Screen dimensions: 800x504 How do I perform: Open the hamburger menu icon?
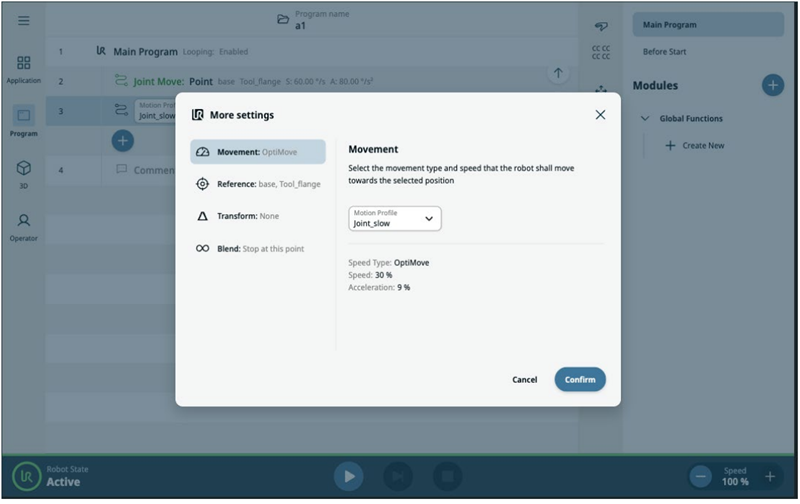coord(23,20)
